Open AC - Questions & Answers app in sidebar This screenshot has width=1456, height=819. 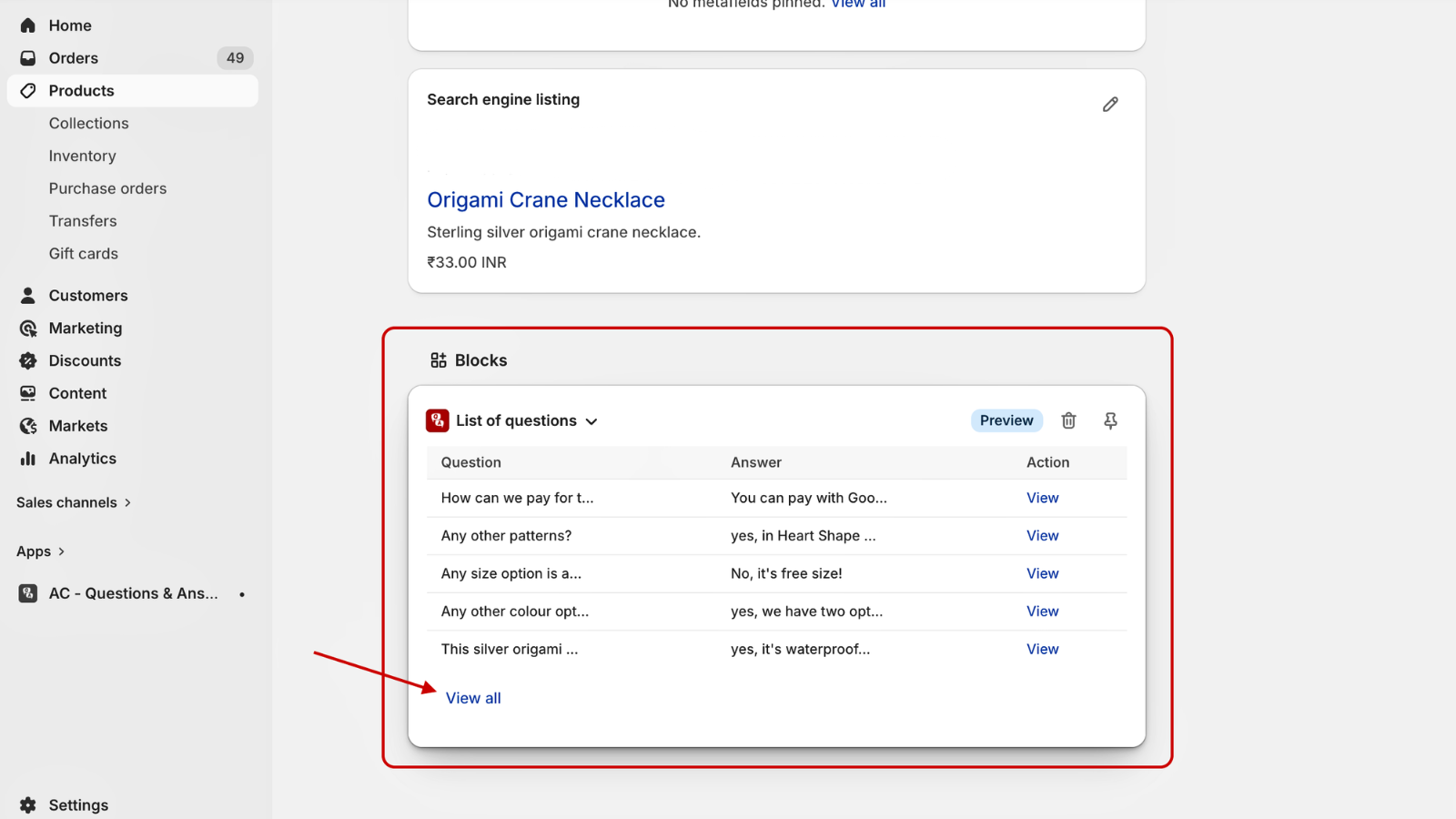coord(133,593)
